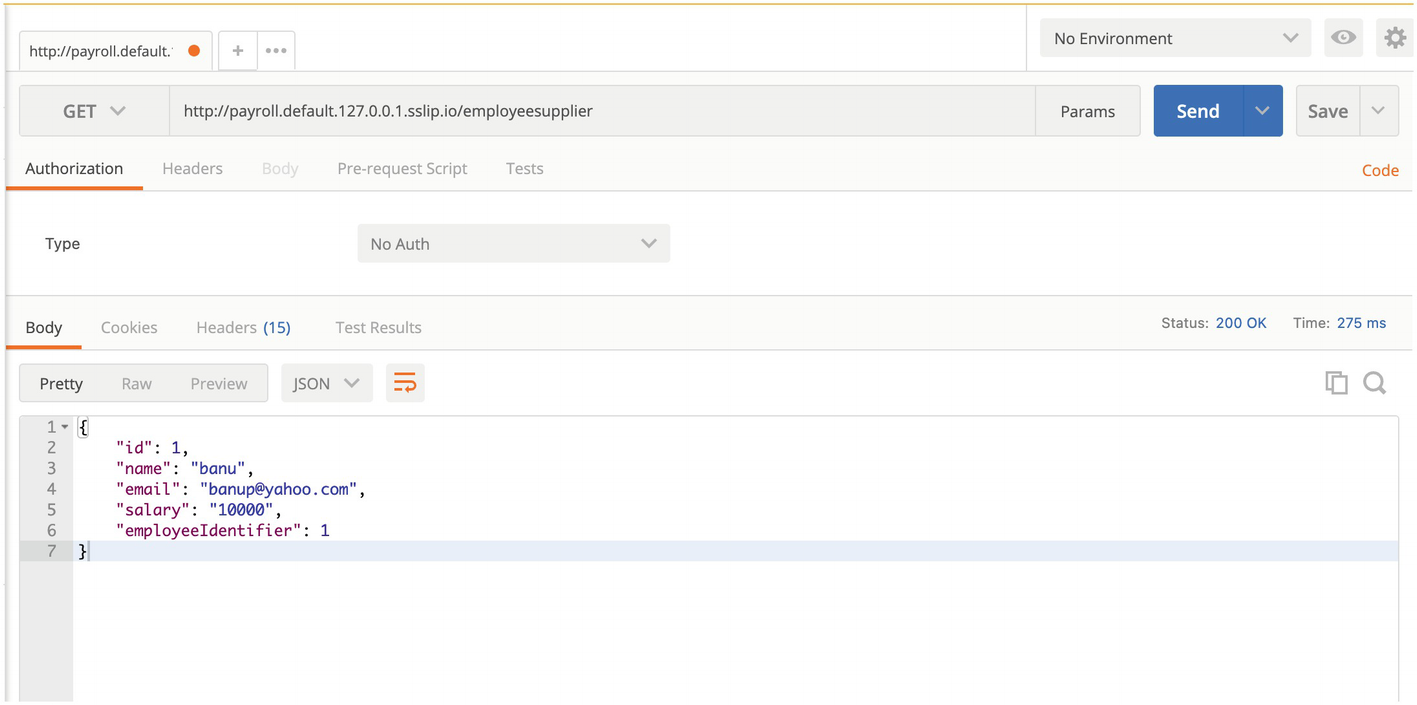Click the environment quick look eye icon

point(1343,38)
